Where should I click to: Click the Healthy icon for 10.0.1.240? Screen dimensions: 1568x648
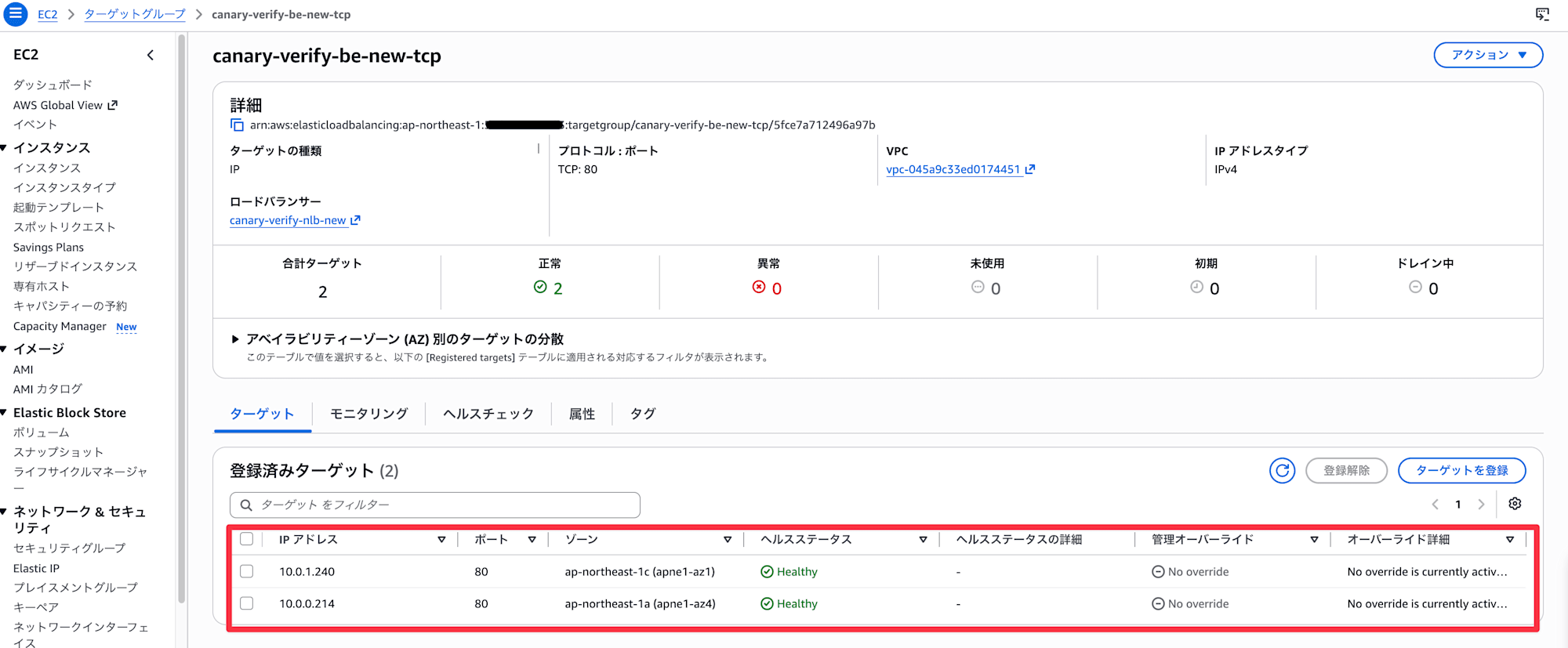click(x=767, y=572)
